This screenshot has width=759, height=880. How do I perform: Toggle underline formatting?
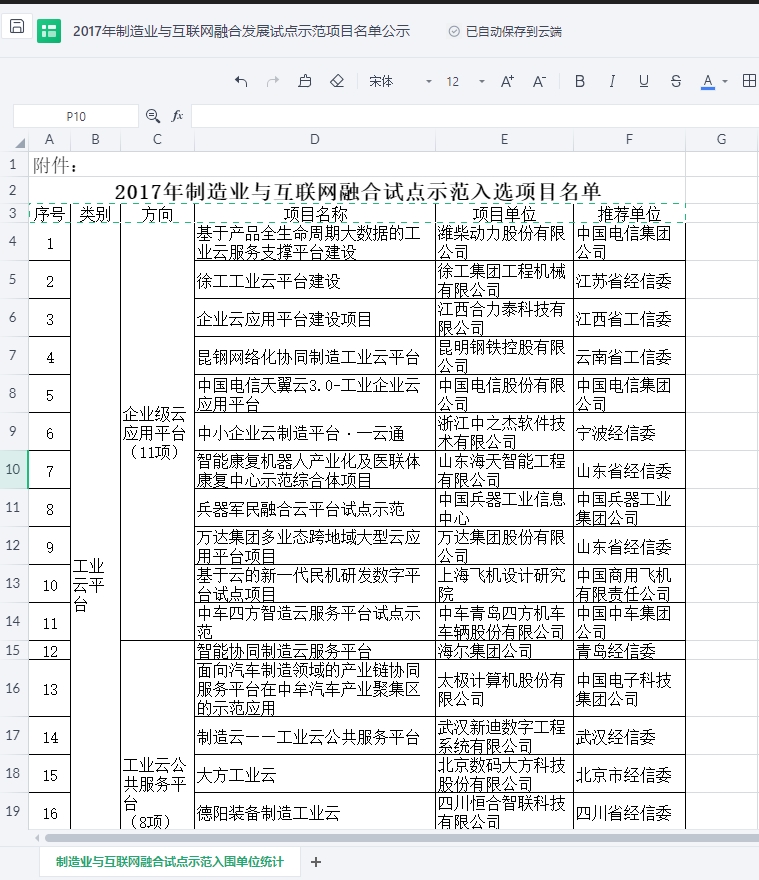pyautogui.click(x=644, y=81)
